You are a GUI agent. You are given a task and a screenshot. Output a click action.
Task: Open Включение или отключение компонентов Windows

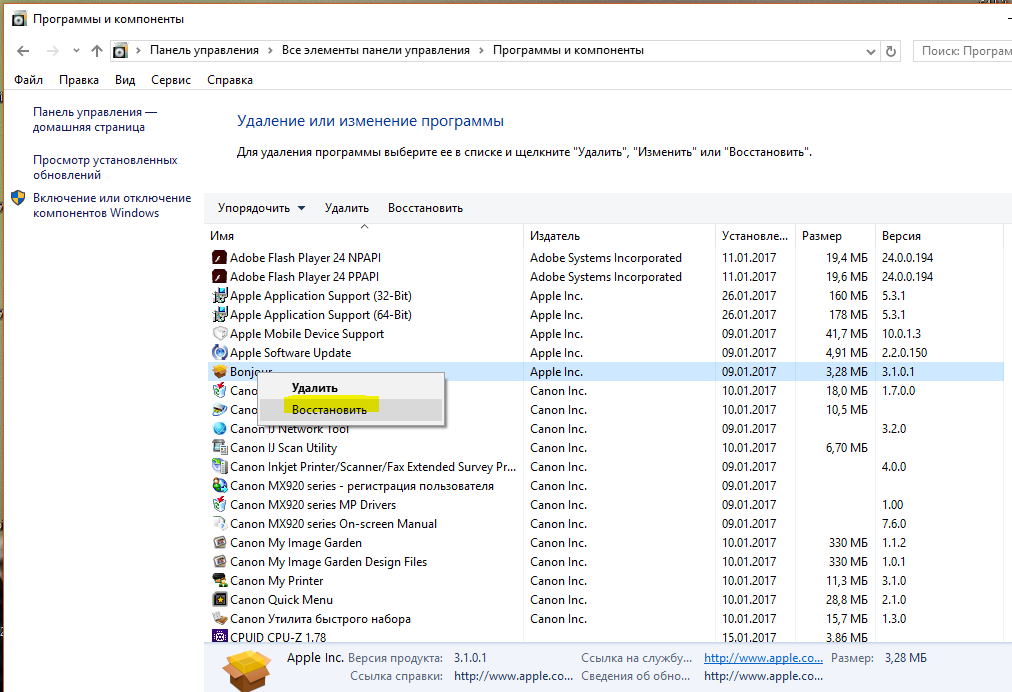pos(112,205)
